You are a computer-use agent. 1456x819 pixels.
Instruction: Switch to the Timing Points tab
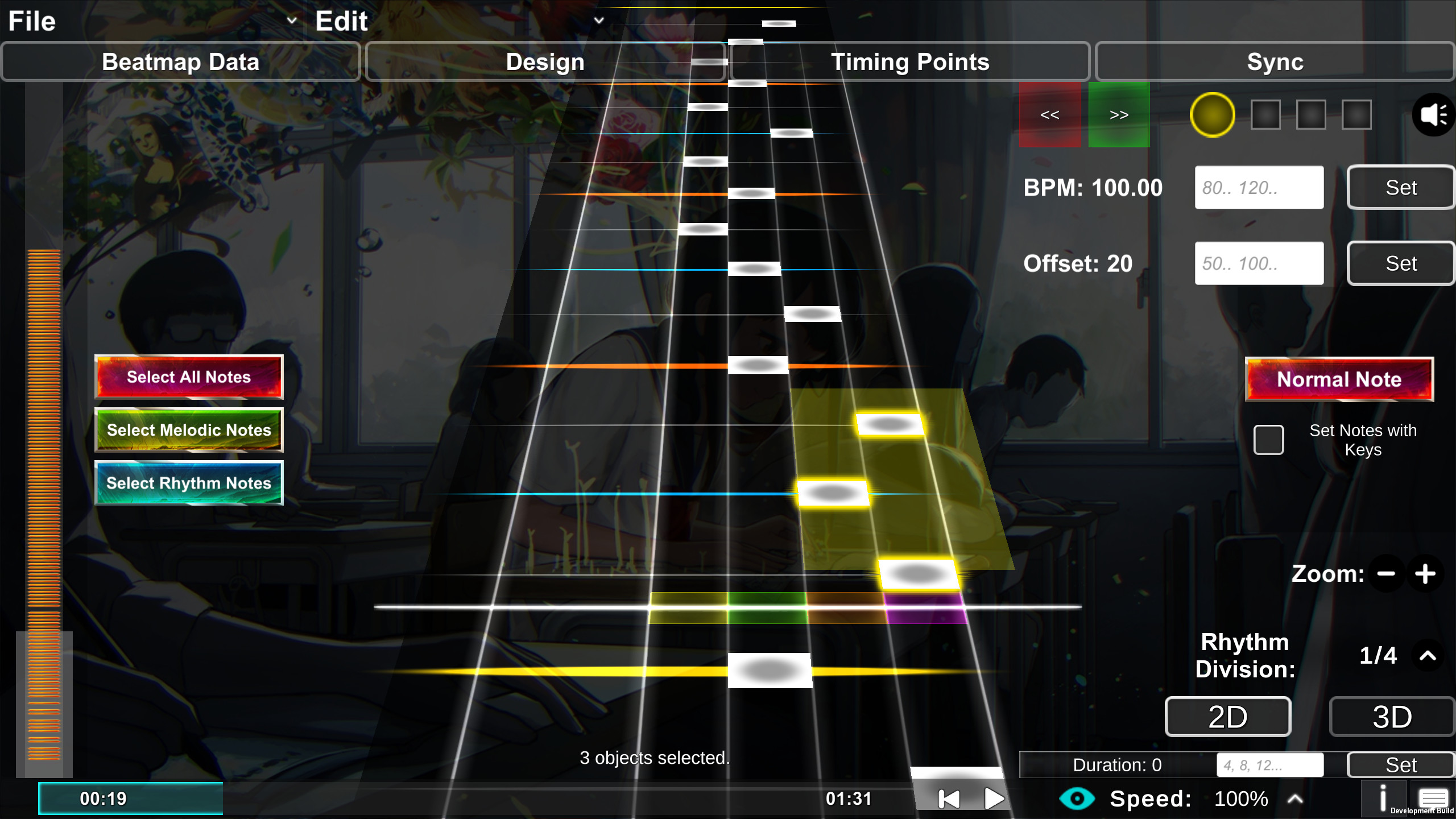(910, 61)
